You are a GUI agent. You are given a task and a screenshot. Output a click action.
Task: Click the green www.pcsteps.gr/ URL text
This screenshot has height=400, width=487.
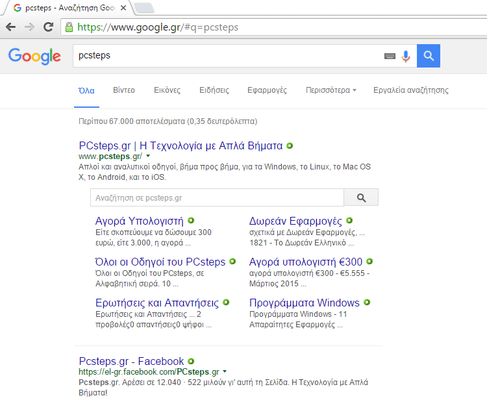pos(110,156)
